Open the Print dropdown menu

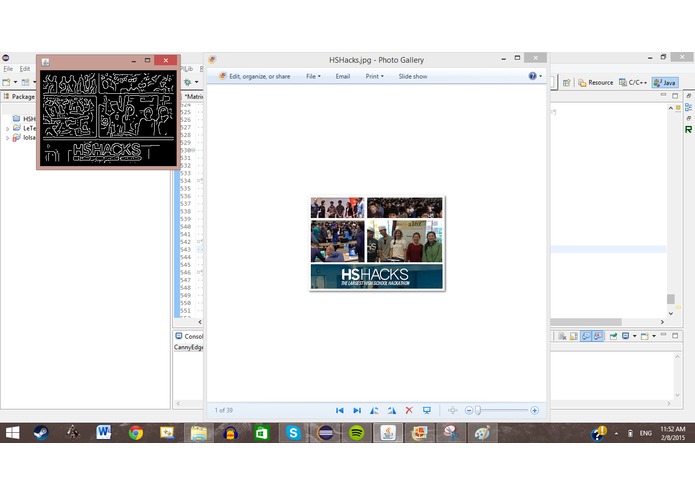375,76
